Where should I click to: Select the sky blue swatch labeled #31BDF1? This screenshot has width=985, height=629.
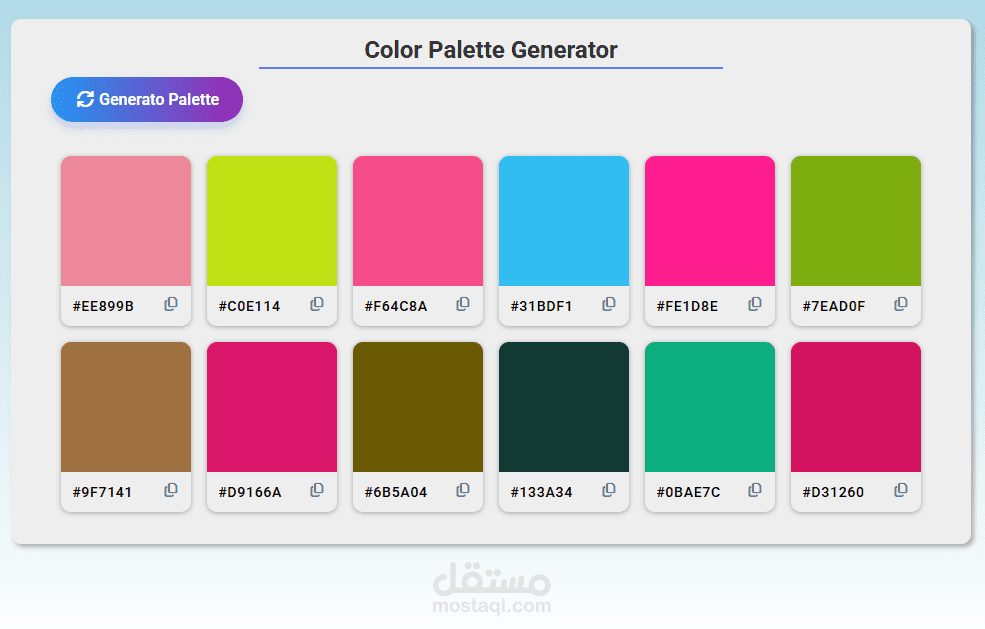[563, 220]
